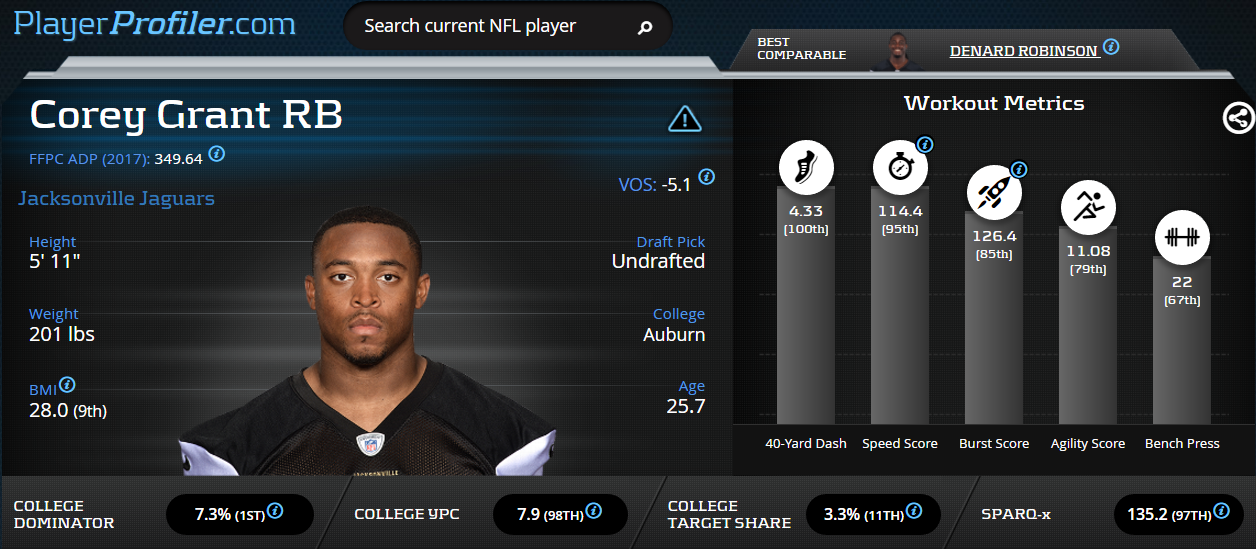Open info icon next to FFPC ADP

pos(216,155)
